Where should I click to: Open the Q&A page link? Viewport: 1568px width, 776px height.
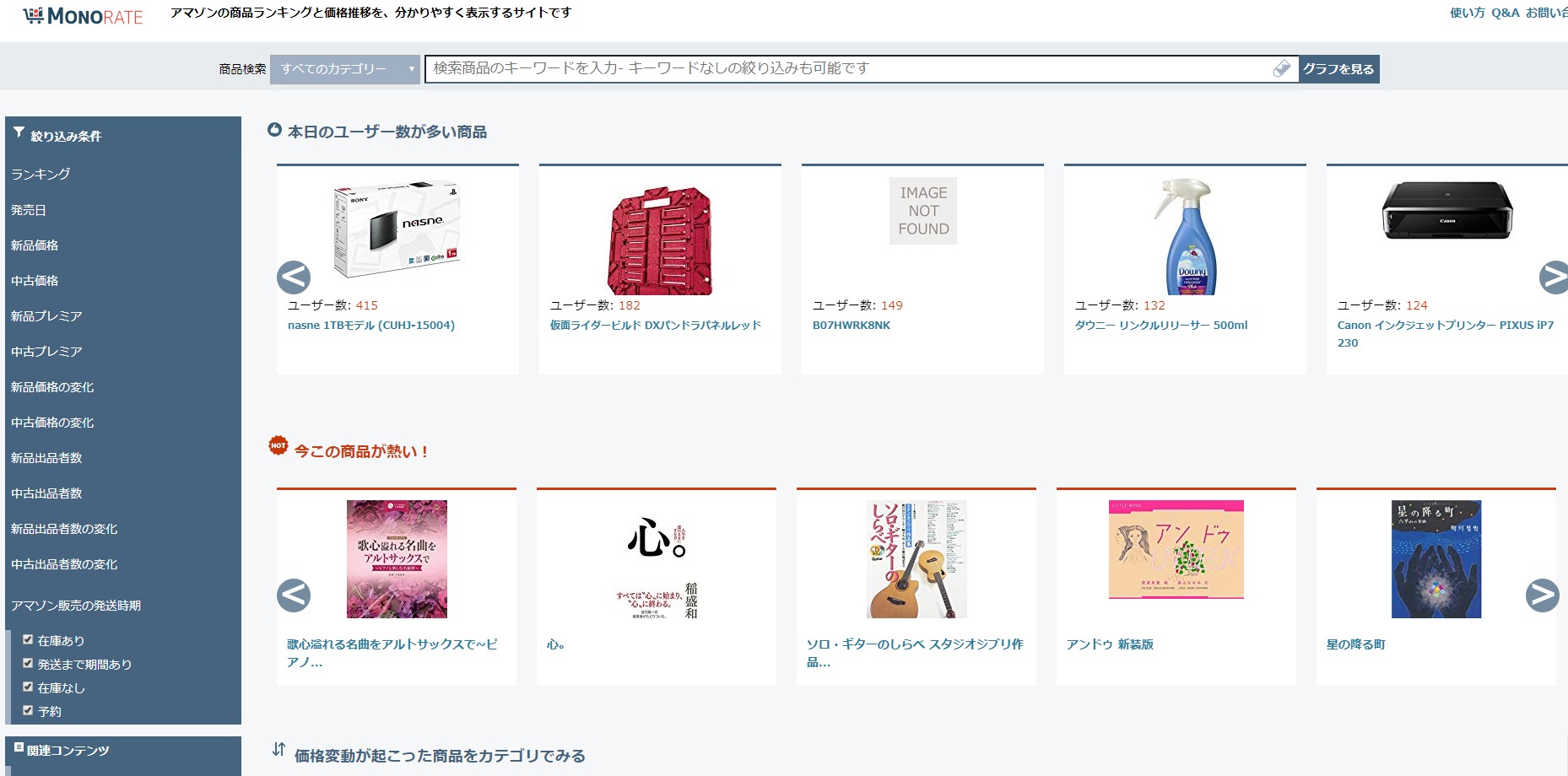[1505, 13]
